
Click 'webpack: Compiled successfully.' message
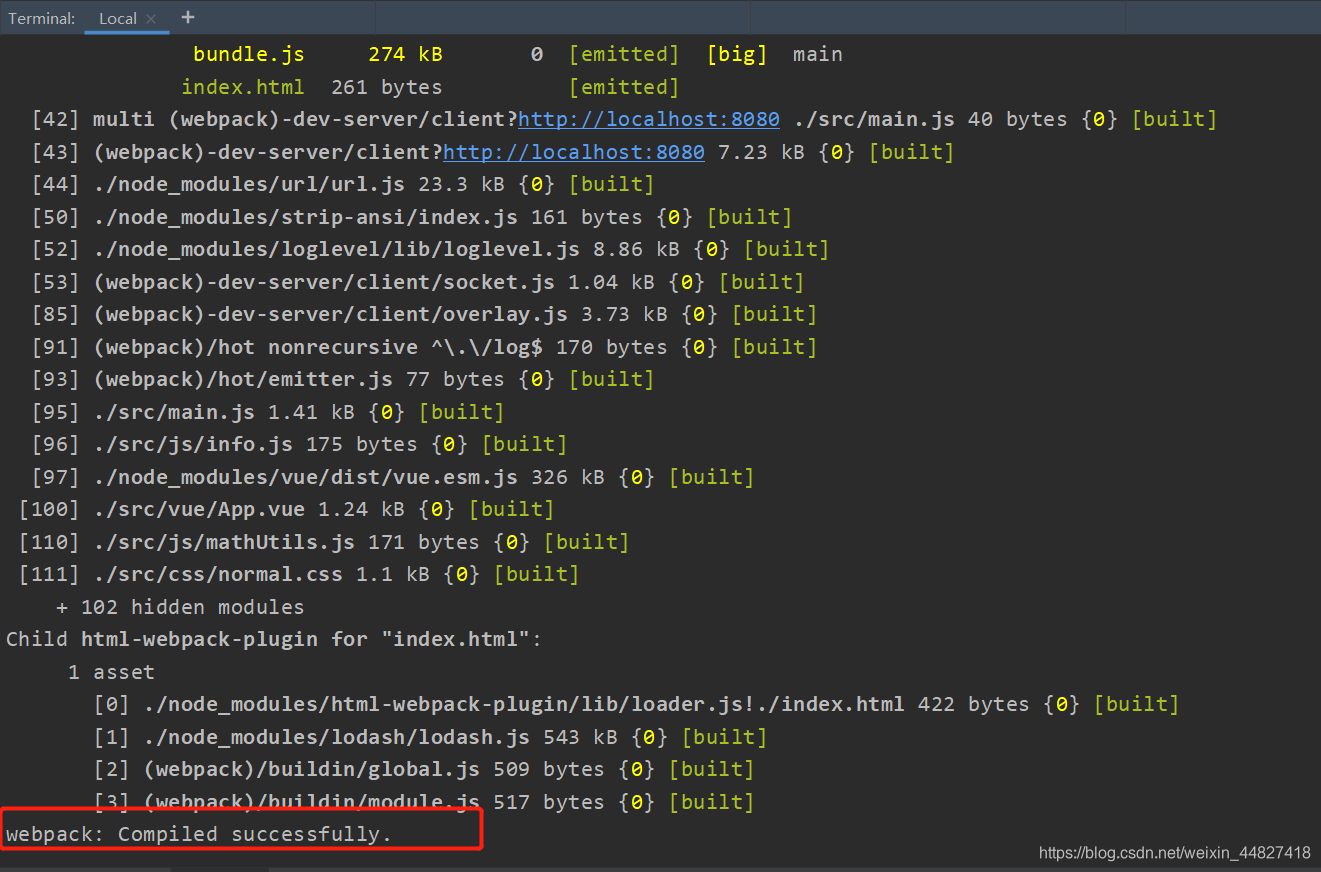[199, 834]
